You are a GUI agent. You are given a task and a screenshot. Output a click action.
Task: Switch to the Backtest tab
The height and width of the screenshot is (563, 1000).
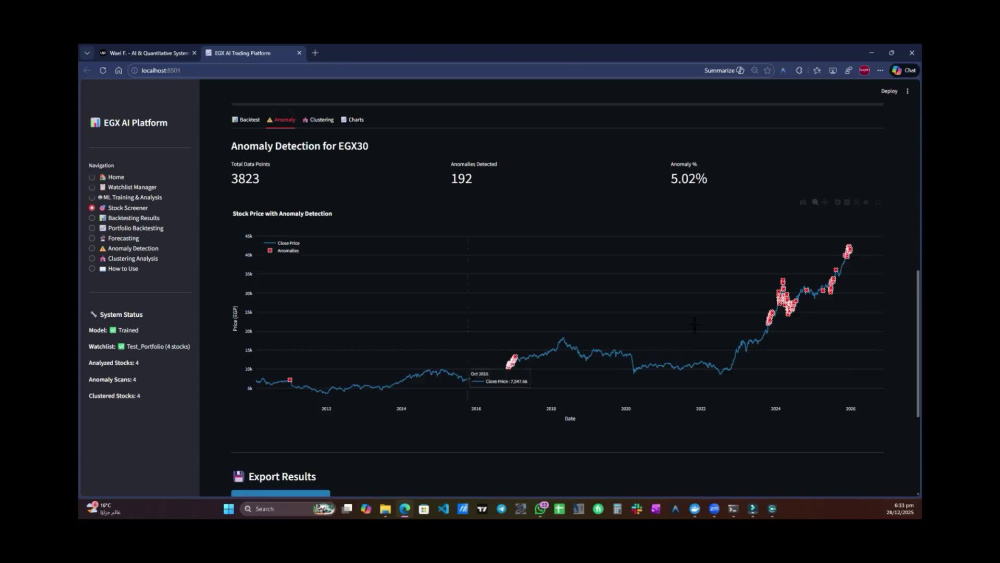point(246,120)
